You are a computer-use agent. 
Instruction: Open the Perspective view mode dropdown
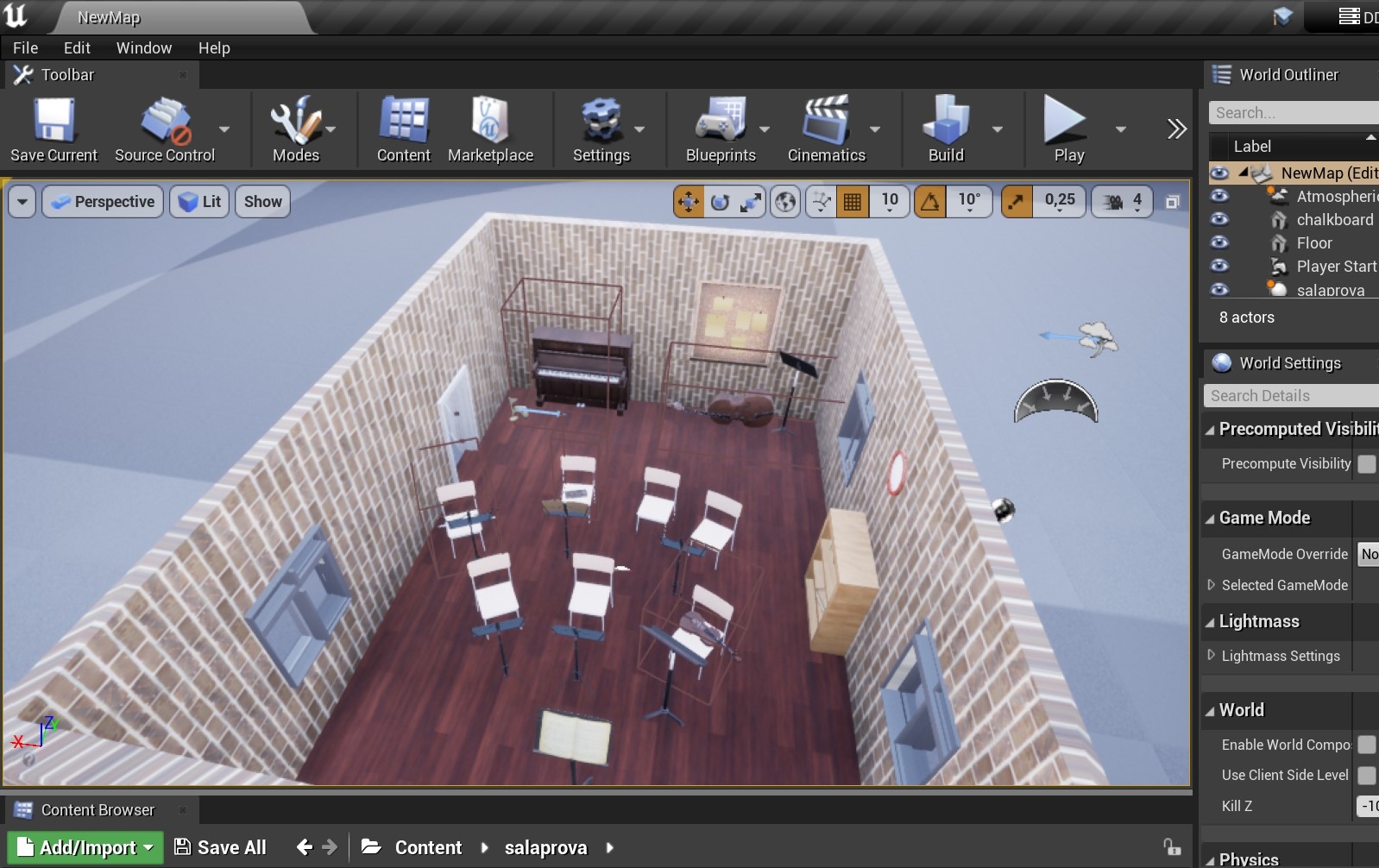tap(103, 202)
